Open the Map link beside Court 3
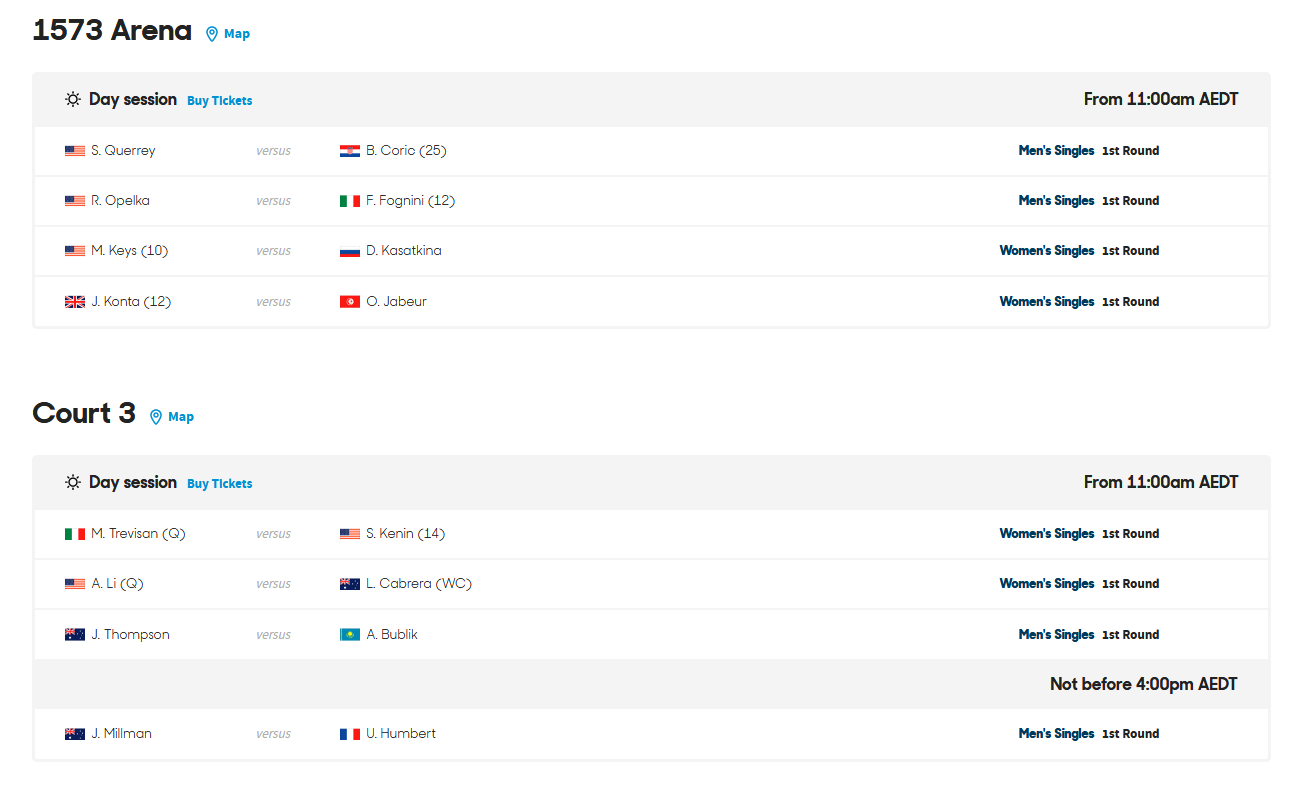This screenshot has width=1290, height=787. point(181,417)
